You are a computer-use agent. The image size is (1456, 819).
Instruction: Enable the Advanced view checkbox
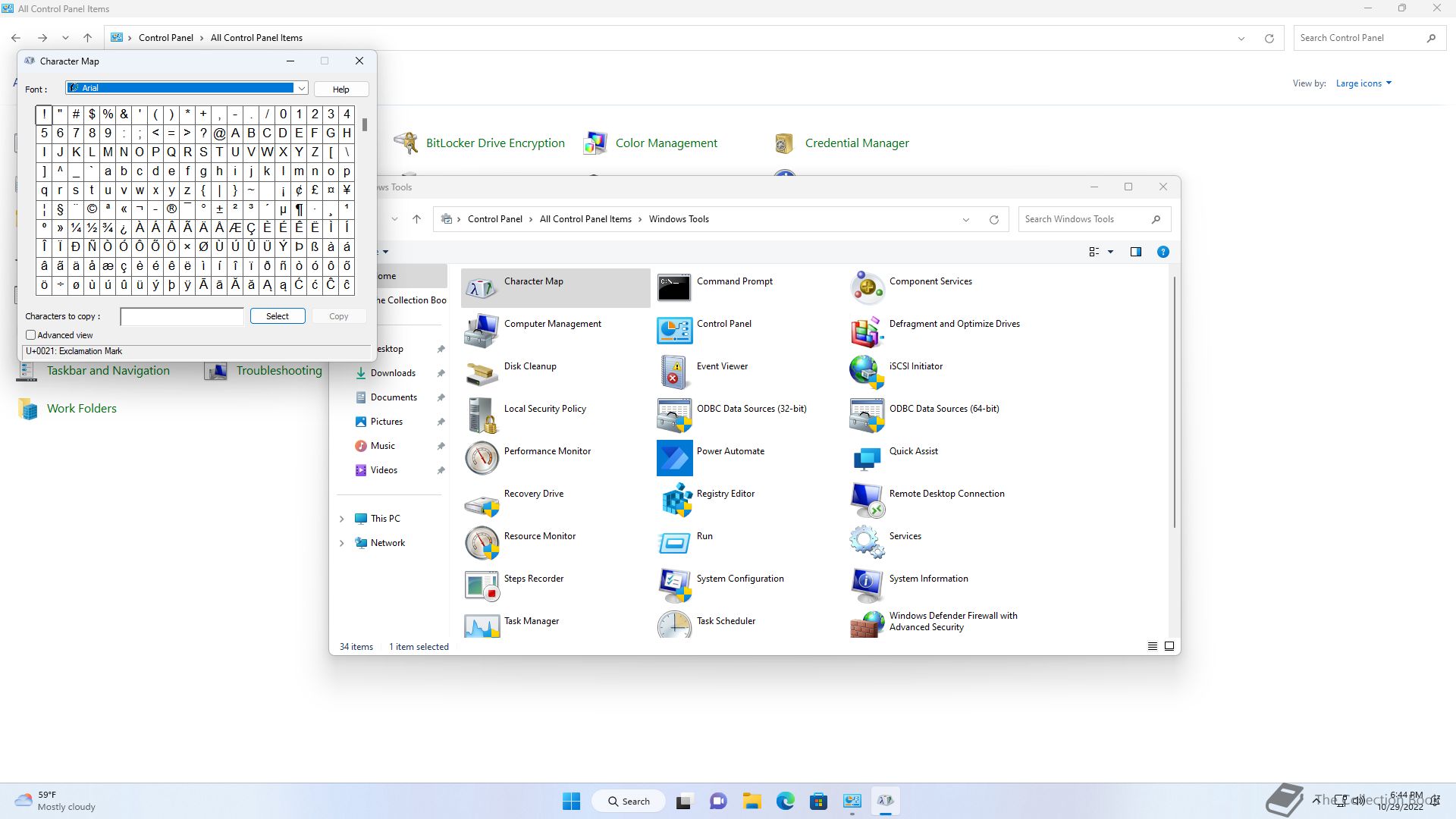click(x=31, y=334)
